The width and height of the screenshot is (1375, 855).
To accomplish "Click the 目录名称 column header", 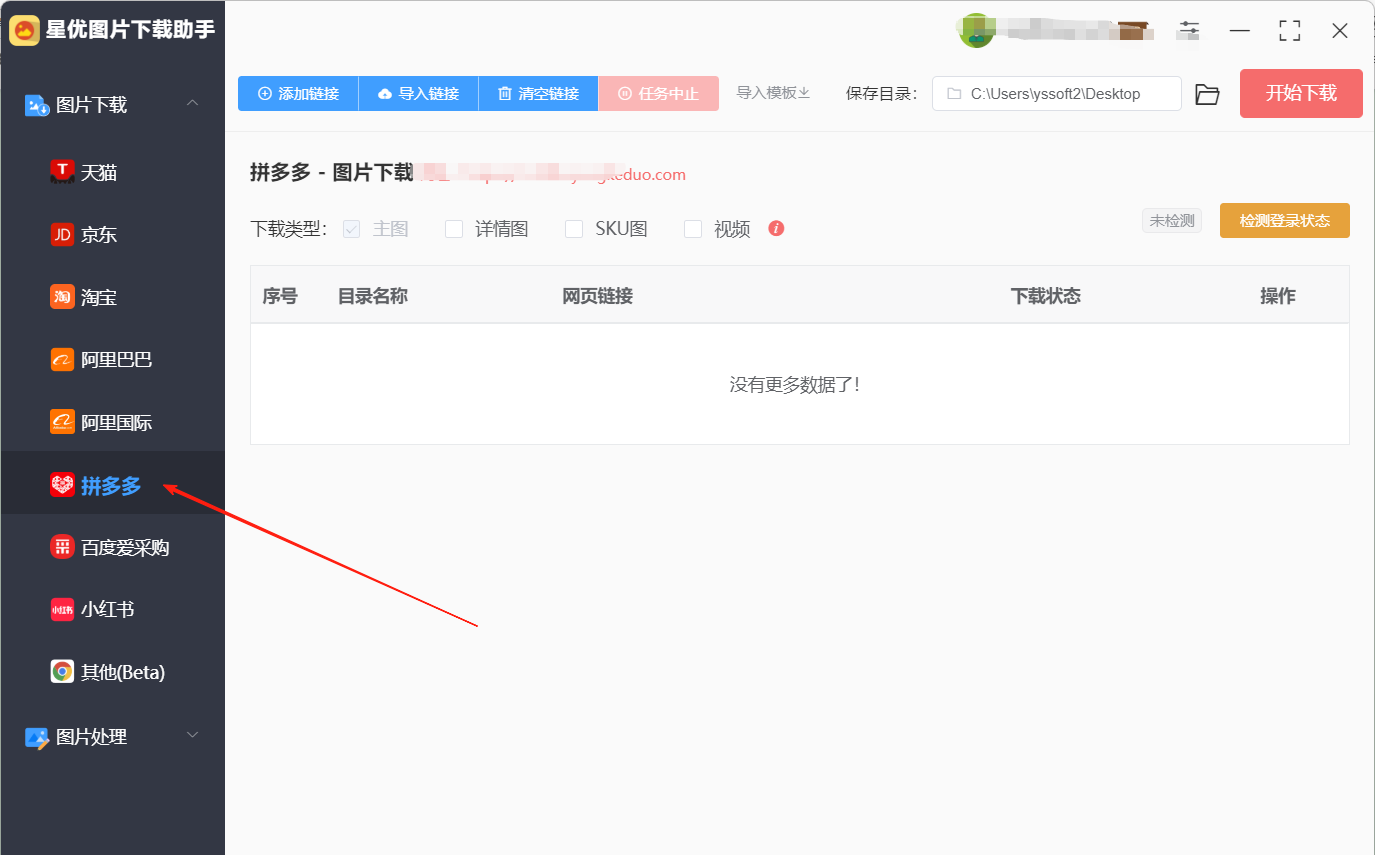I will [372, 296].
